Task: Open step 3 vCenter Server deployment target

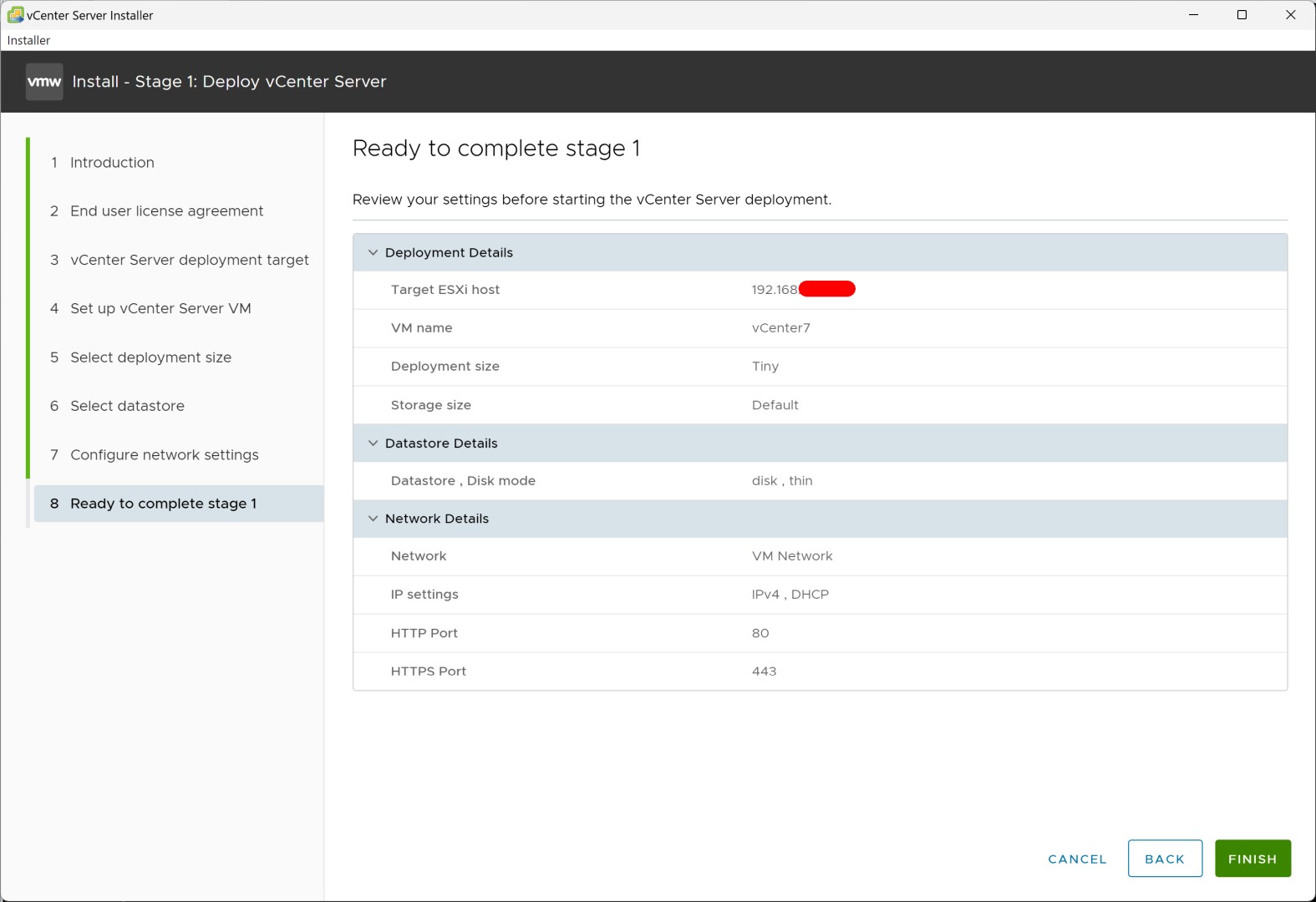Action: (179, 260)
